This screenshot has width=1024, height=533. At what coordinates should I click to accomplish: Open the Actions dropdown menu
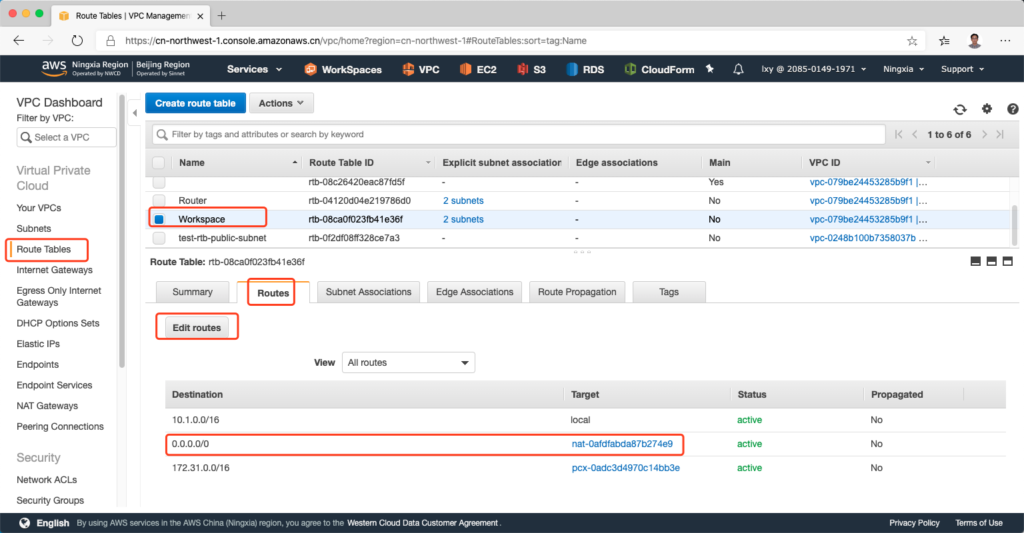click(x=280, y=103)
